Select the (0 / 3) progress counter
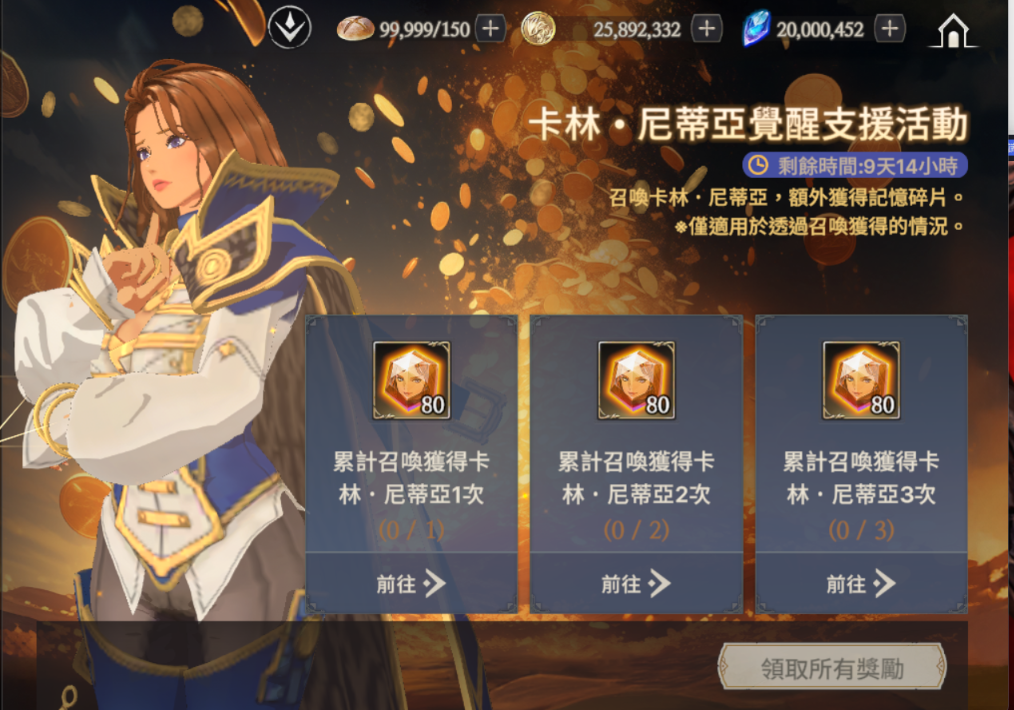 click(861, 530)
